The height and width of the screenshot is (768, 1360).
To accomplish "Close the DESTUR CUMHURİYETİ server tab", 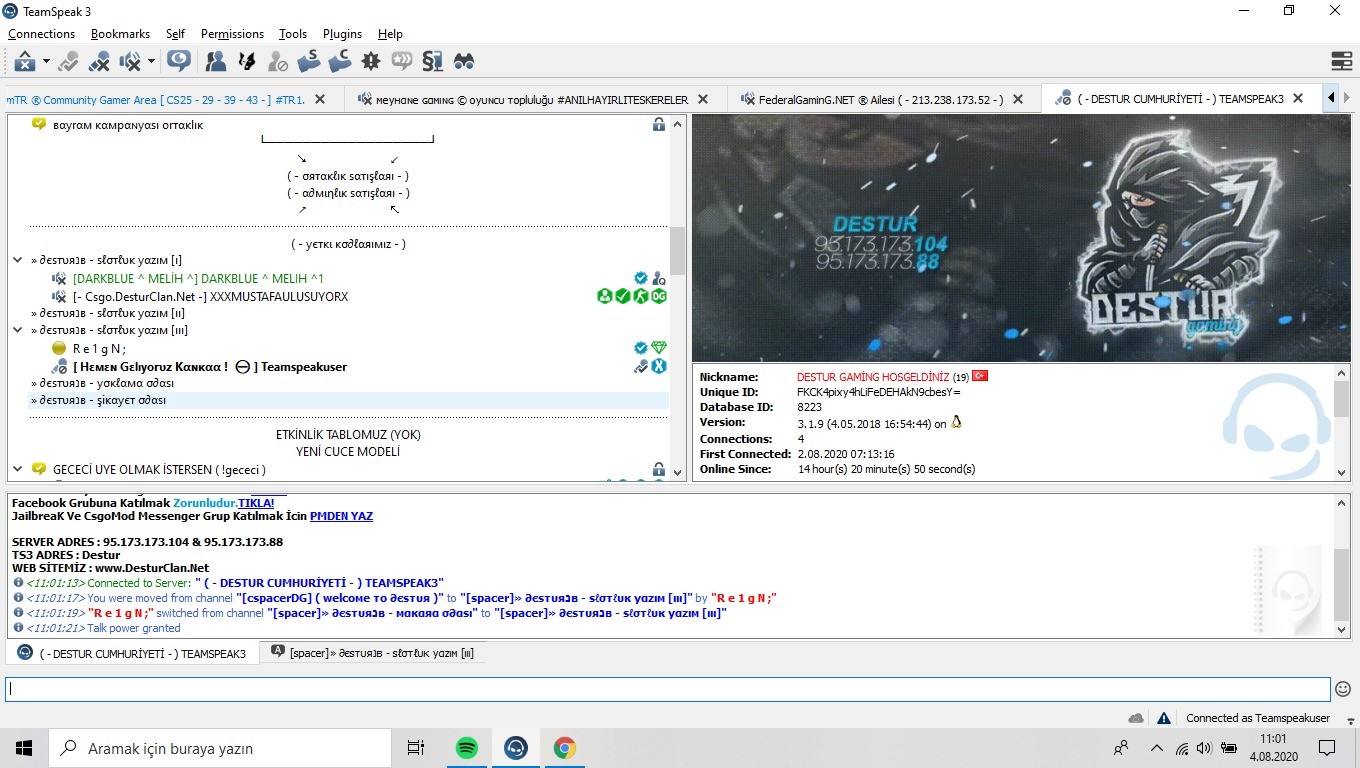I will pyautogui.click(x=1298, y=99).
